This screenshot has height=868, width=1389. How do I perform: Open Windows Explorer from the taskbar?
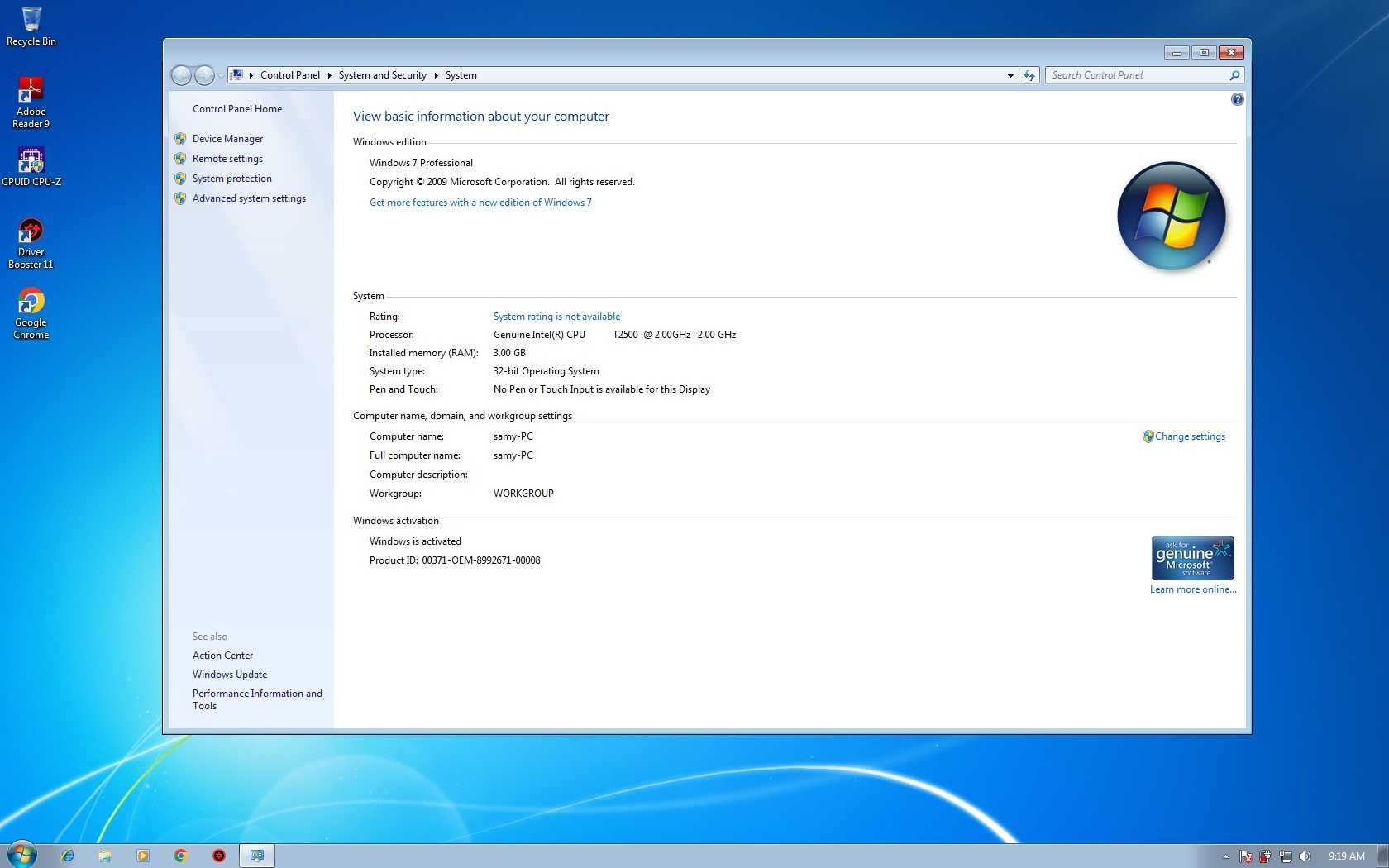105,856
